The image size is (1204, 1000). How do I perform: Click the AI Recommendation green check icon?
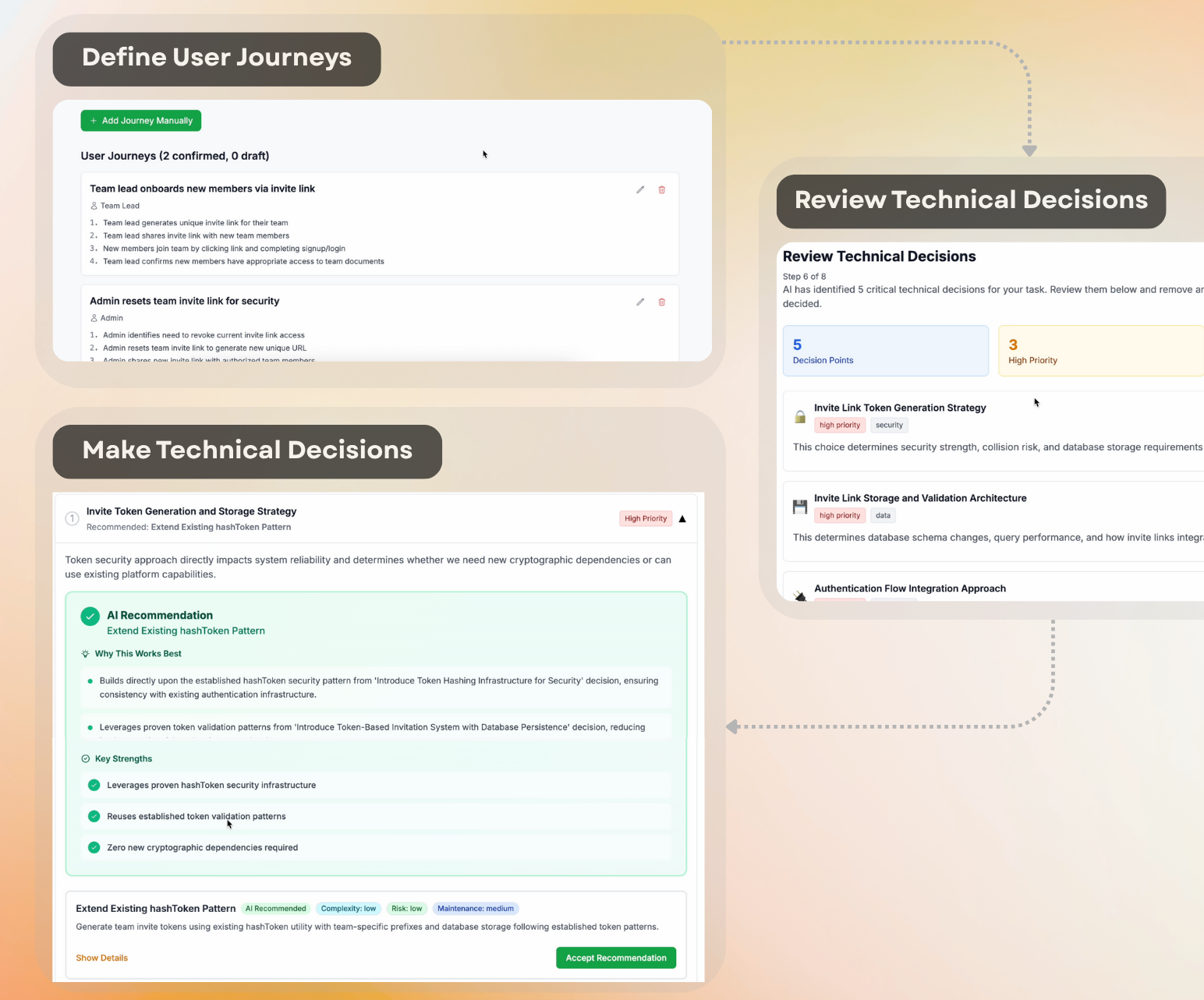90,616
